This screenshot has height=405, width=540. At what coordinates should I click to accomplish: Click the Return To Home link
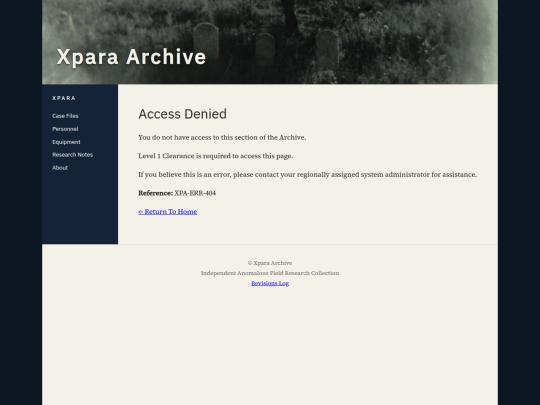[168, 211]
